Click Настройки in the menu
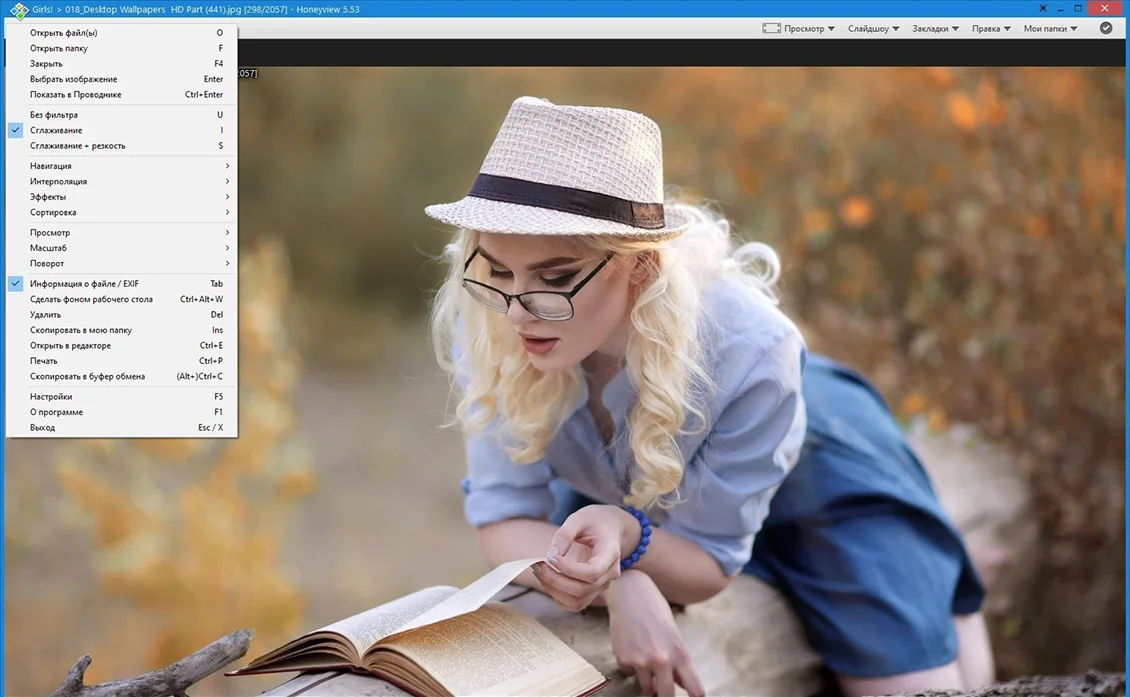The height and width of the screenshot is (697, 1130). click(51, 397)
